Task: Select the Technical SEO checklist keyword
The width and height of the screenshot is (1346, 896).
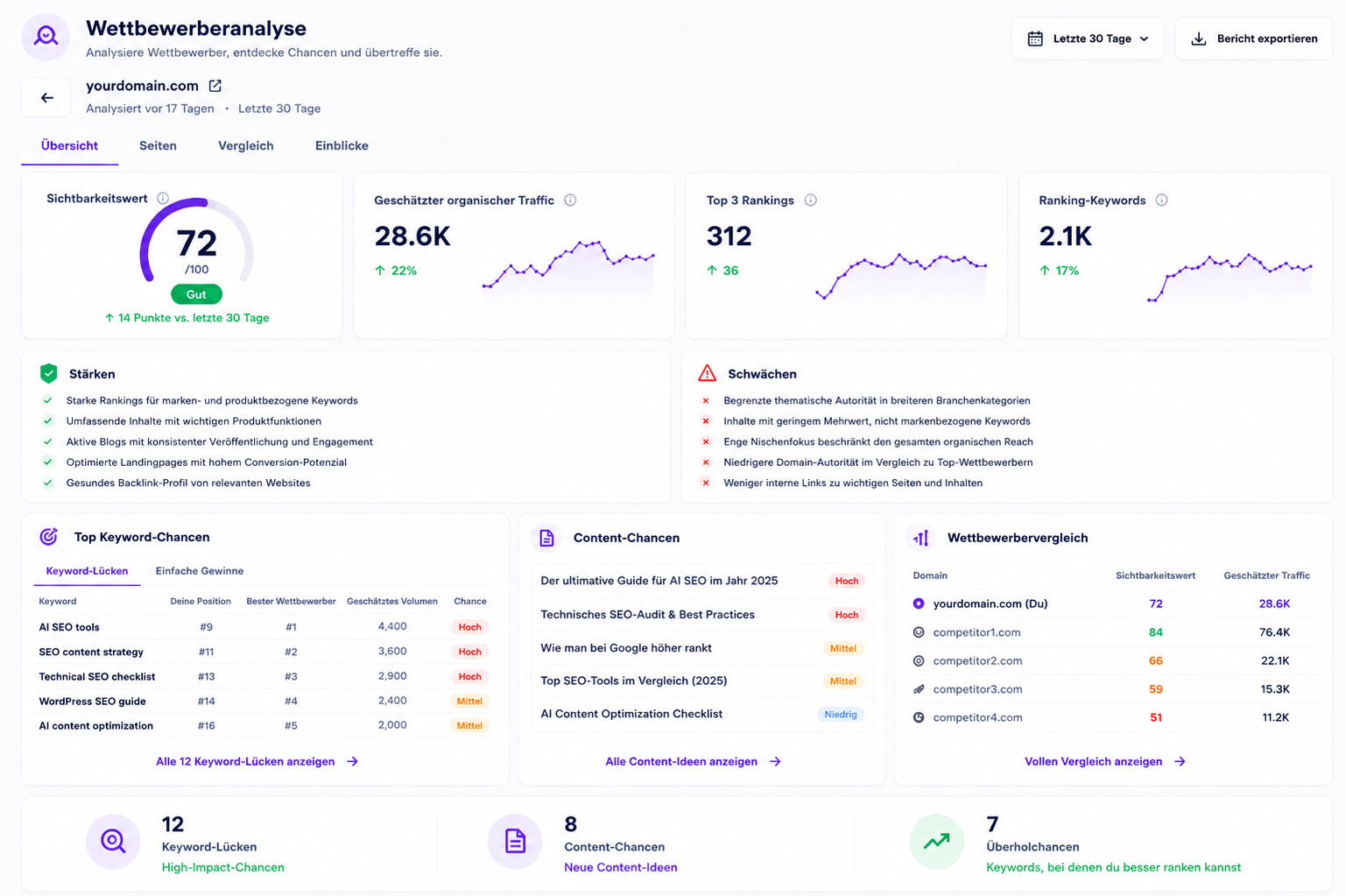Action: pyautogui.click(x=97, y=677)
